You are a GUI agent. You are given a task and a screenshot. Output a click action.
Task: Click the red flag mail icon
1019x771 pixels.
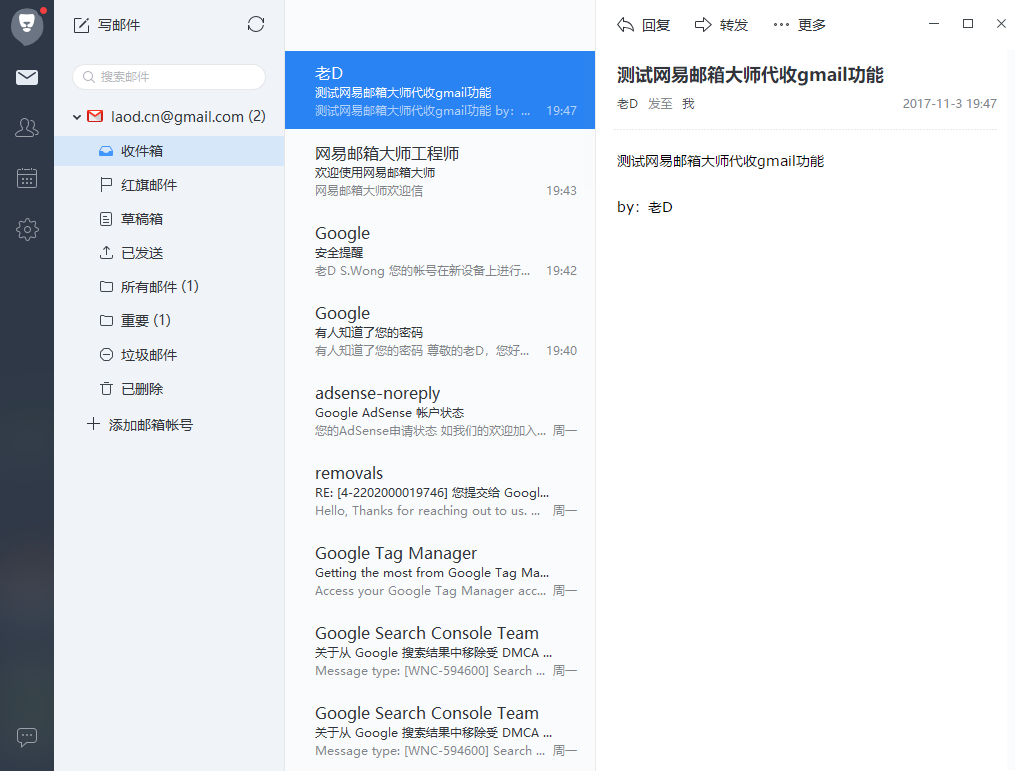tap(106, 185)
